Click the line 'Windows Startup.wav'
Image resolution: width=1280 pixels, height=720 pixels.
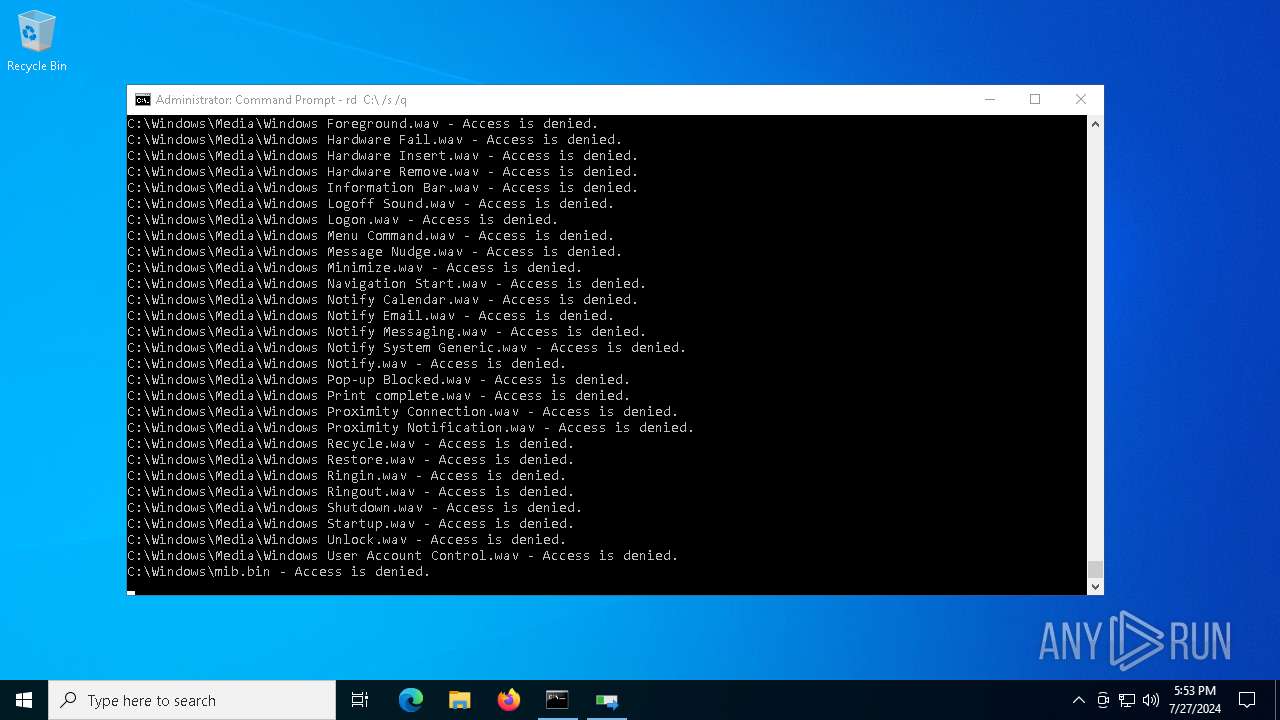[351, 524]
